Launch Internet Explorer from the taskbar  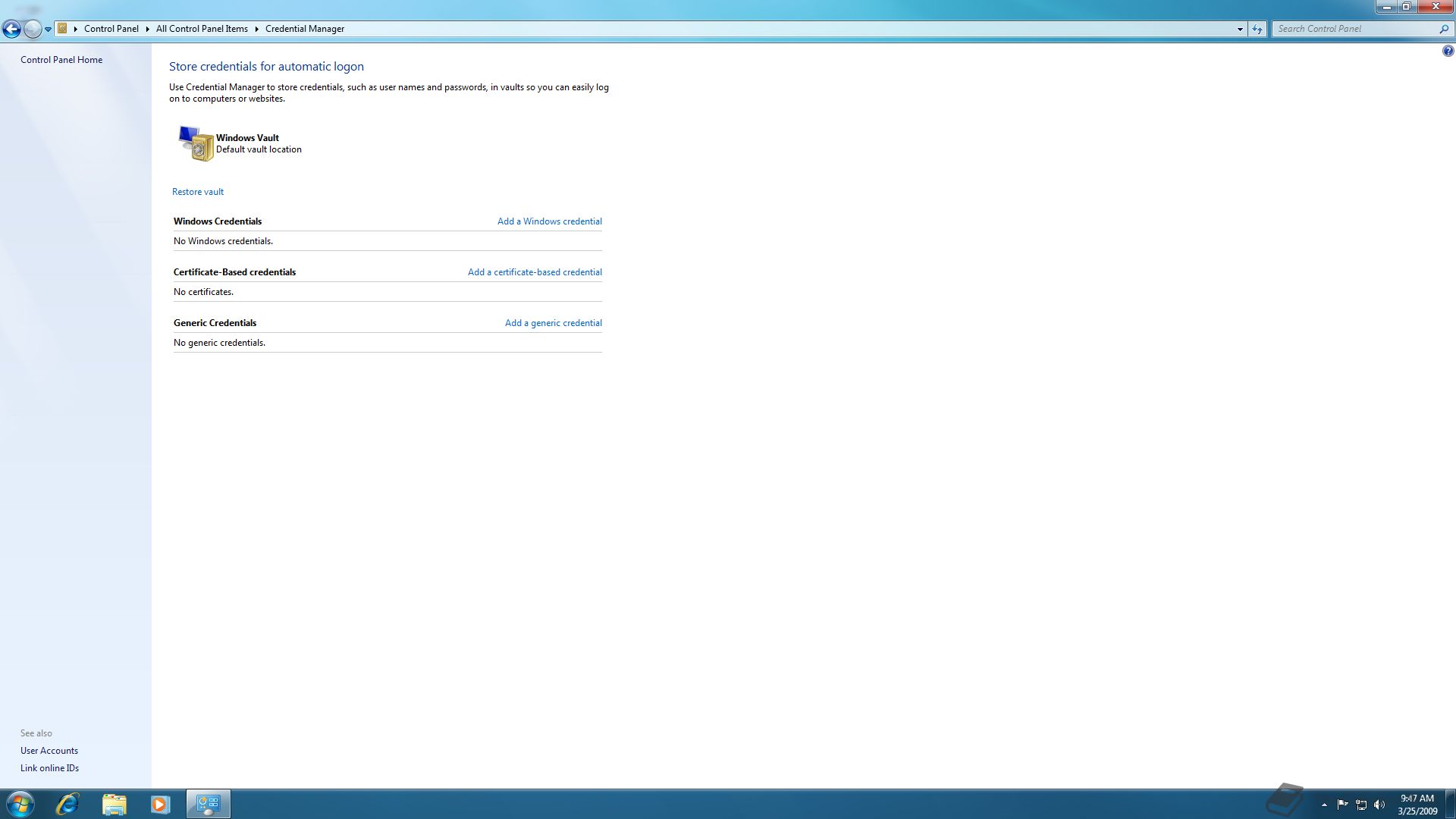[x=67, y=804]
